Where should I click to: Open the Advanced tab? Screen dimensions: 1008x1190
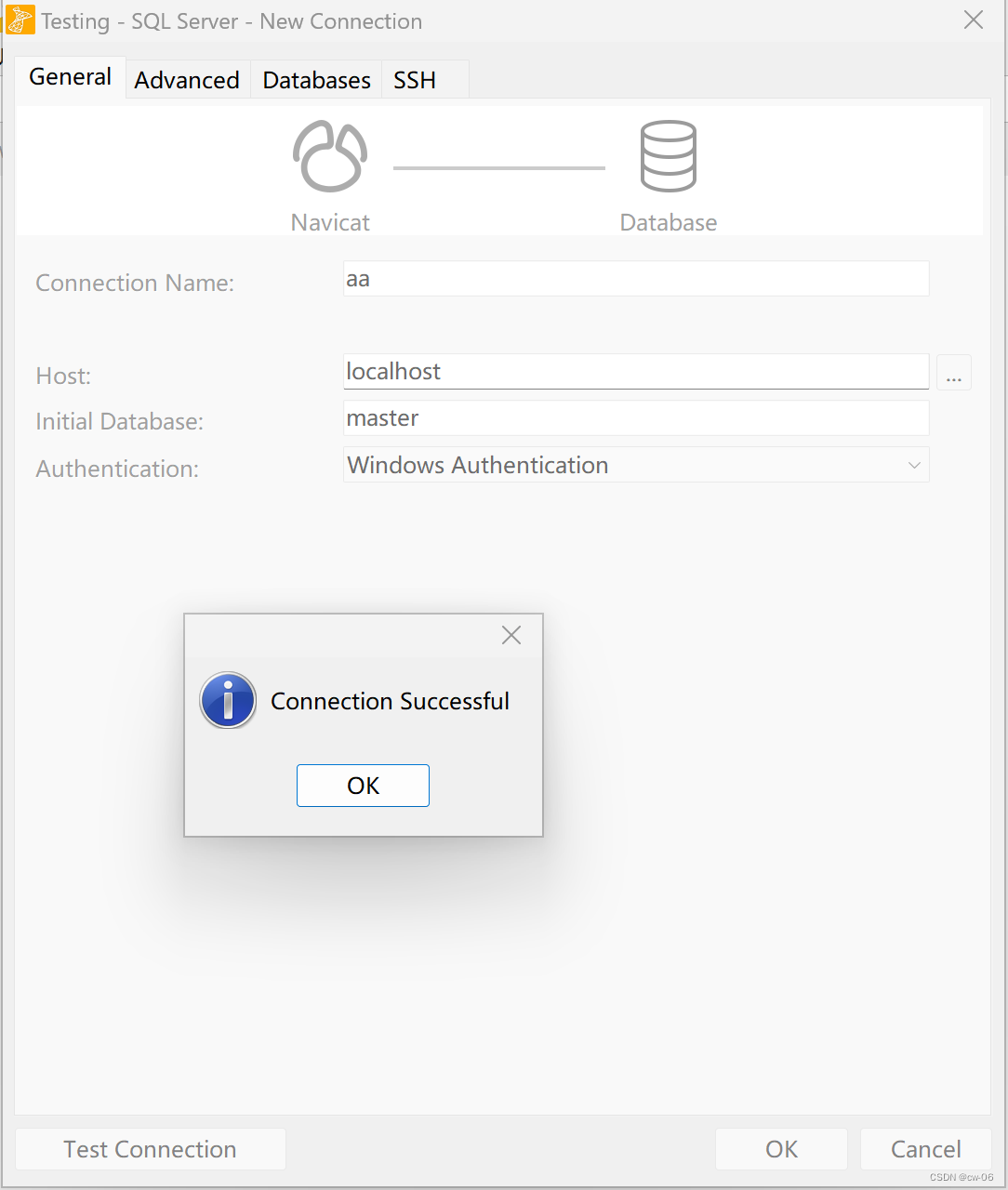click(187, 80)
